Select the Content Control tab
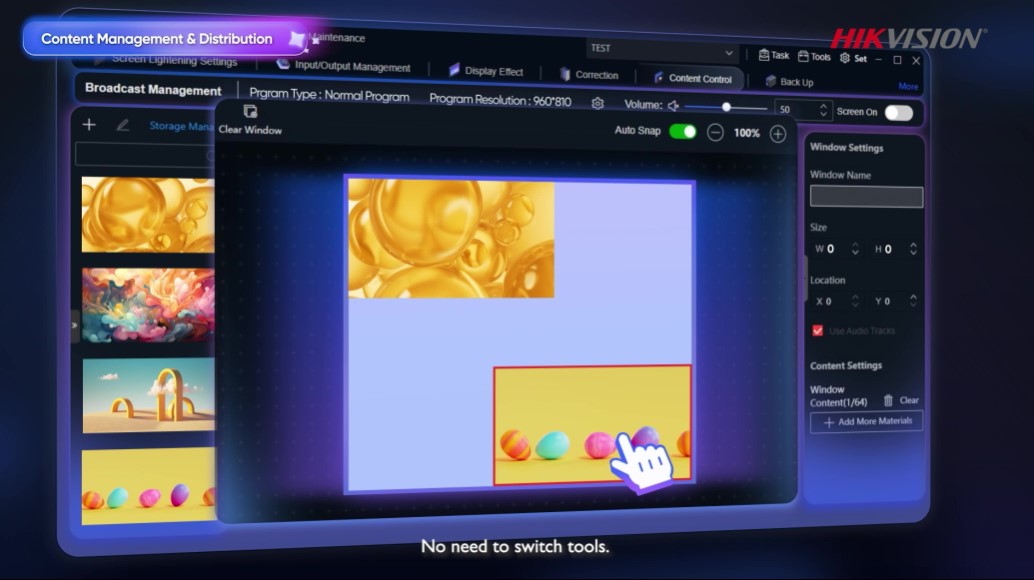This screenshot has height=580, width=1034. pyautogui.click(x=692, y=78)
